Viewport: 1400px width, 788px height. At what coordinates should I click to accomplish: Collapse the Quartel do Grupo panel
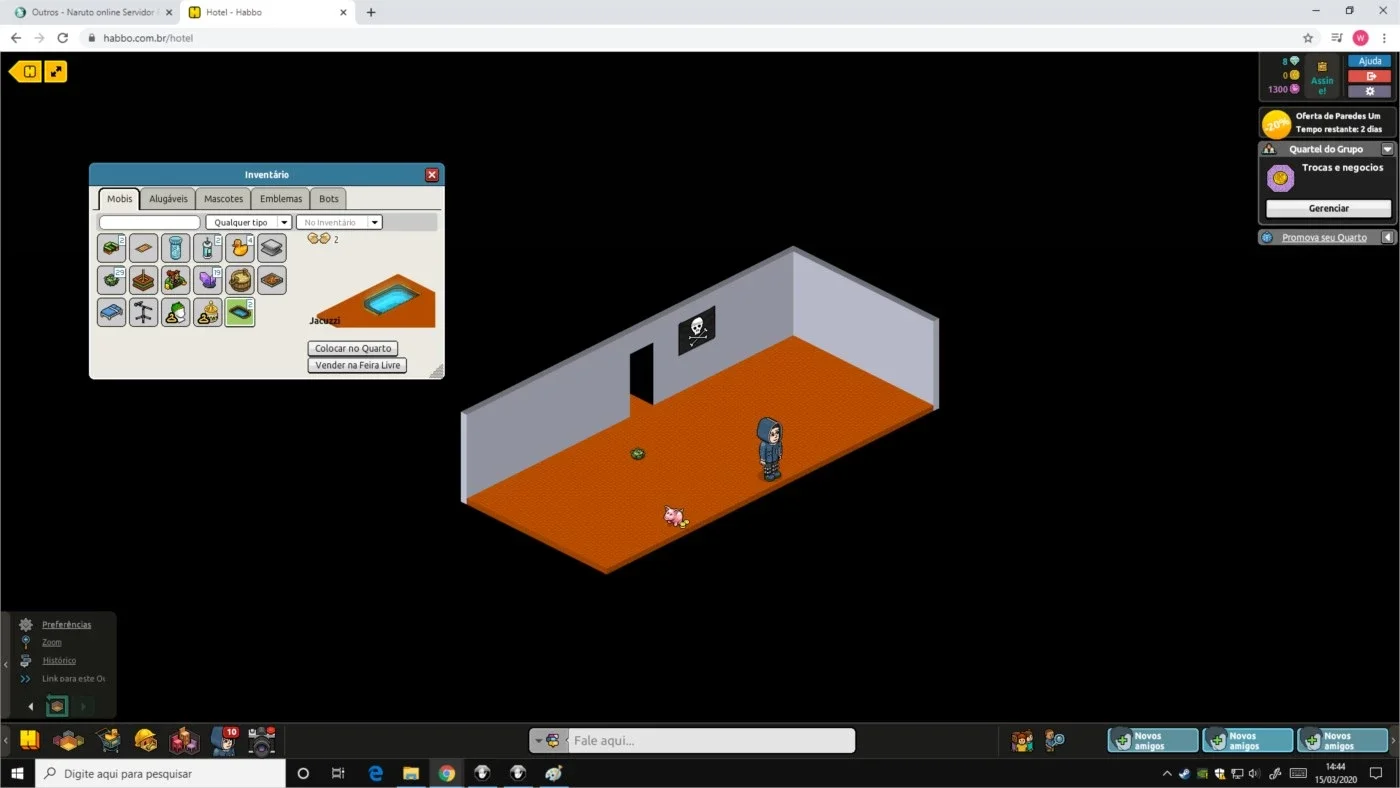[x=1387, y=149]
